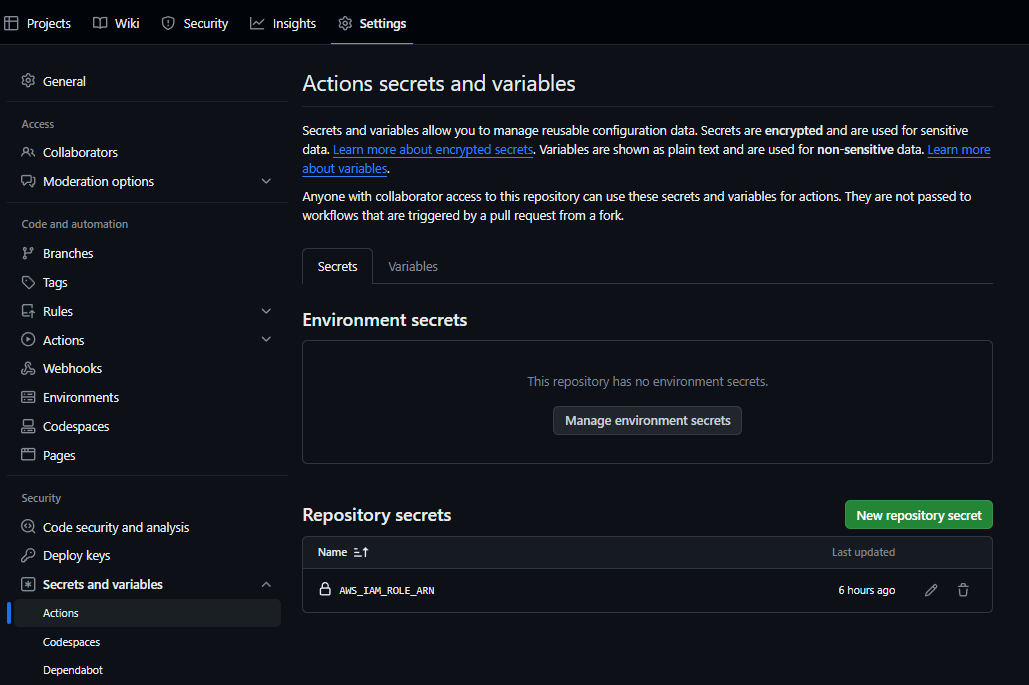1029x685 pixels.
Task: Click New repository secret button
Action: point(919,515)
